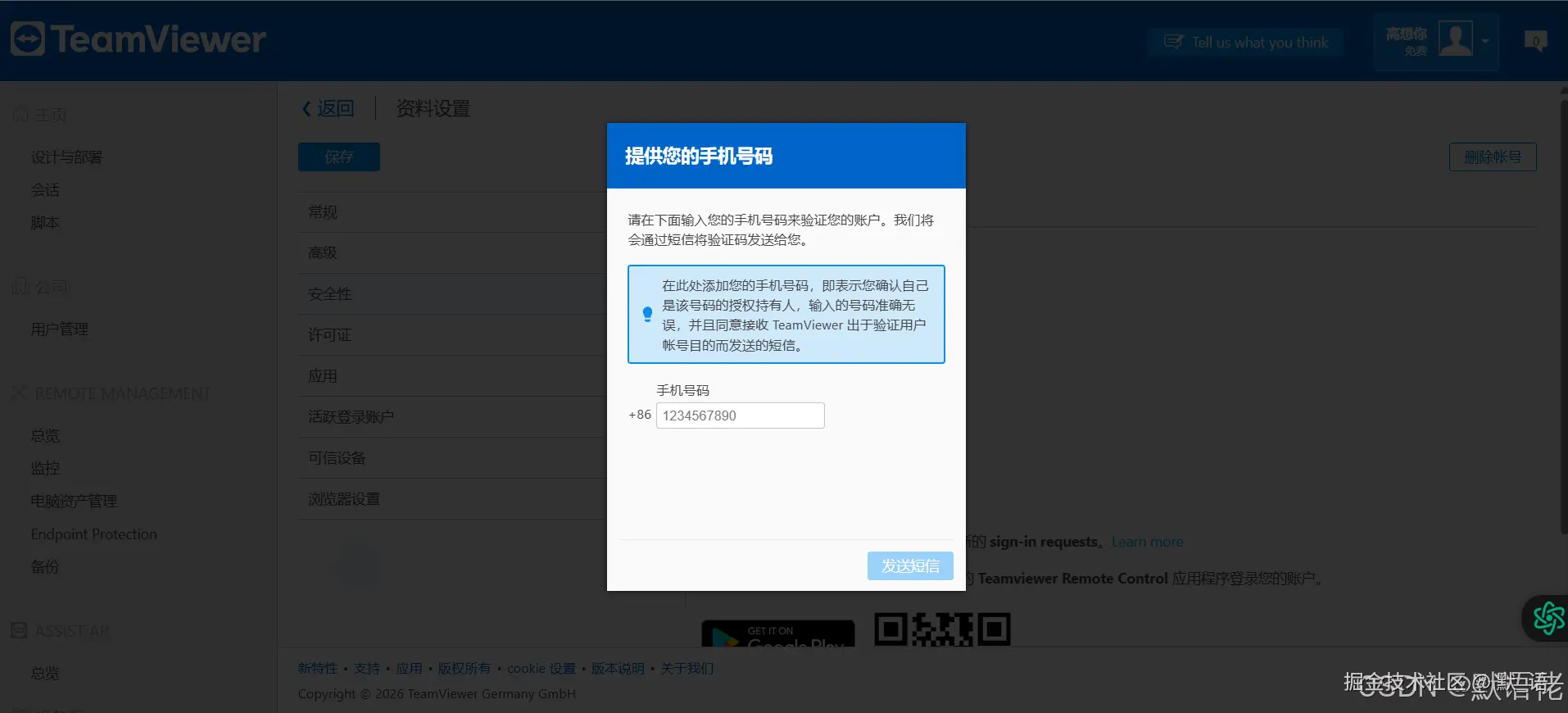Viewport: 1568px width, 713px height.
Task: Click the home icon beside 主页
Action: (20, 116)
